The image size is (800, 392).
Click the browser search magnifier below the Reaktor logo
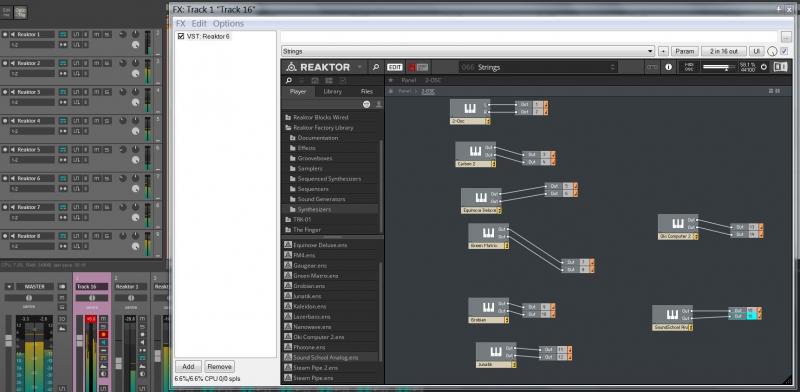288,80
